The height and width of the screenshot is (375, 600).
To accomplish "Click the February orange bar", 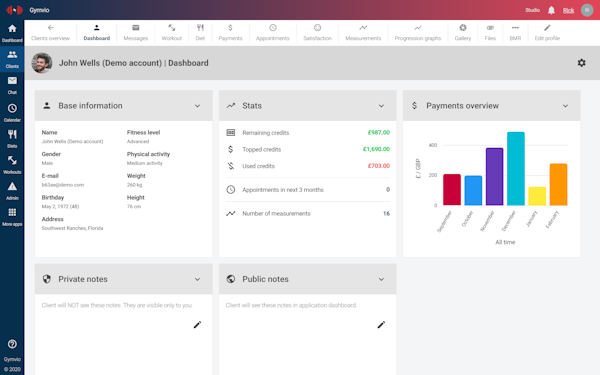I will pyautogui.click(x=558, y=184).
